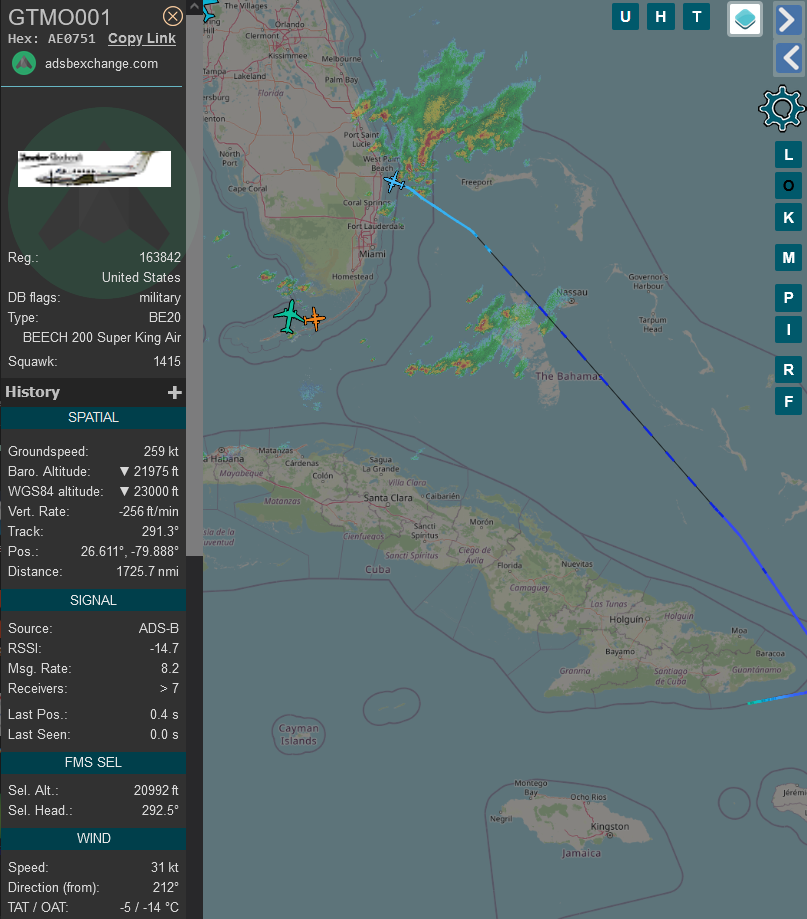Expand the History section with plus
The height and width of the screenshot is (919, 807).
click(175, 392)
